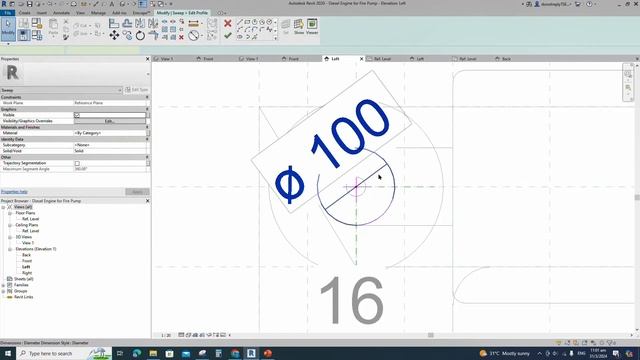
Task: Select the Rectangle draw tool
Action: 247,22
